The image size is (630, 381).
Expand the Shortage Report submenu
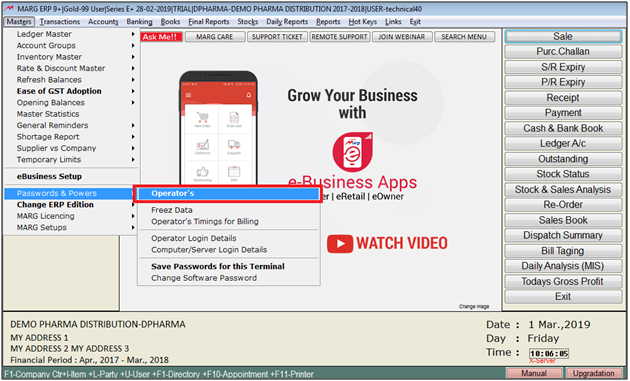[x=72, y=137]
